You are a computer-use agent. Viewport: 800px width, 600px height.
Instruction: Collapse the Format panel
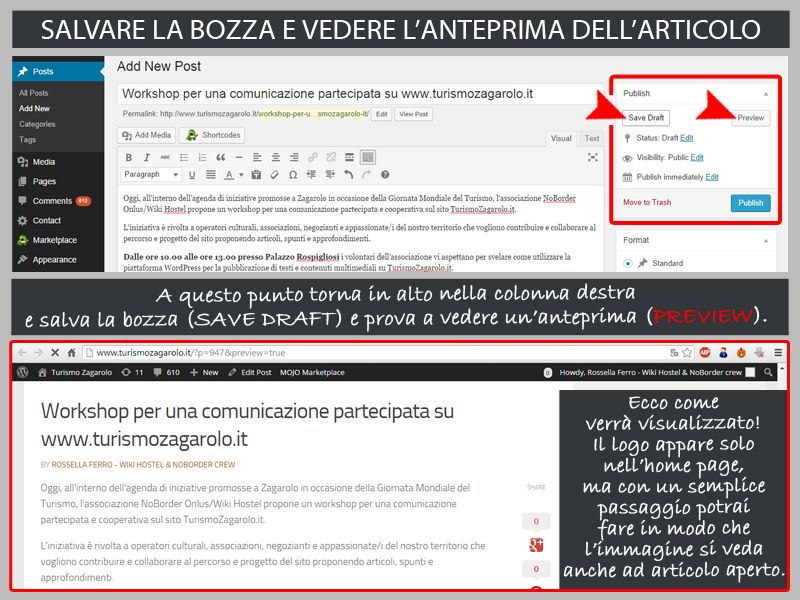[x=766, y=240]
